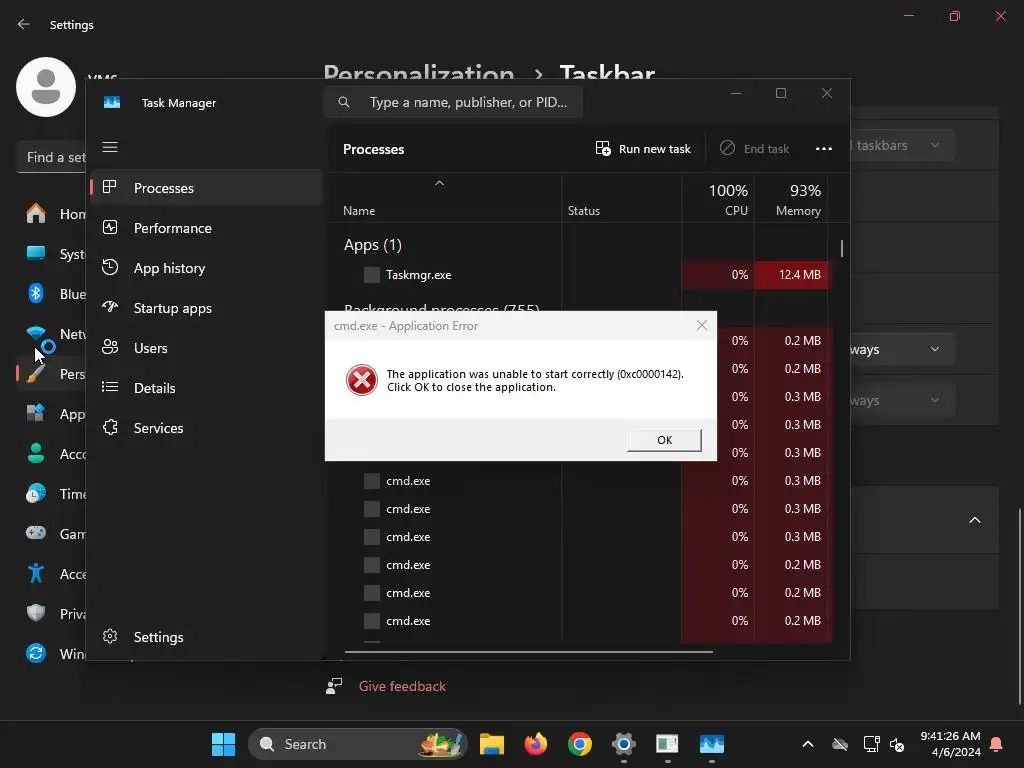
Task: Click Taskmgr.exe process icon
Action: (x=372, y=275)
